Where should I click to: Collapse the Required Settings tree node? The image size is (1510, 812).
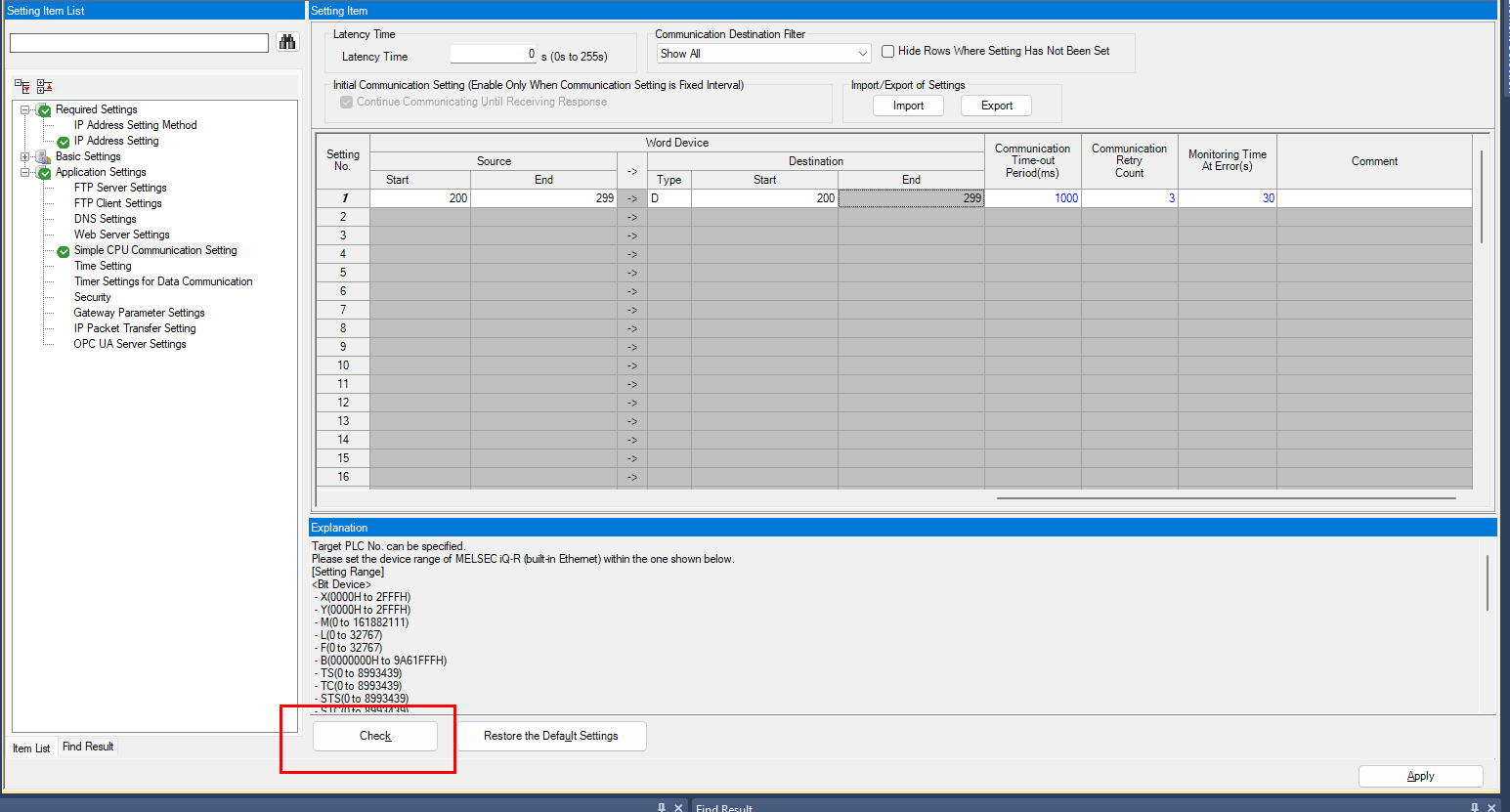click(x=25, y=109)
